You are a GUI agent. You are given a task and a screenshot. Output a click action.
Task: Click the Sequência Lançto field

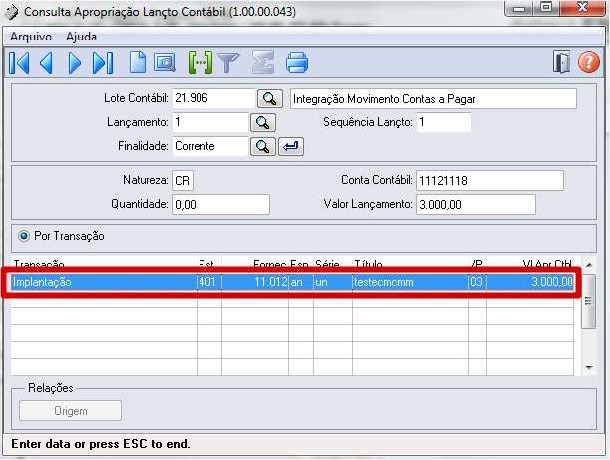(x=443, y=122)
